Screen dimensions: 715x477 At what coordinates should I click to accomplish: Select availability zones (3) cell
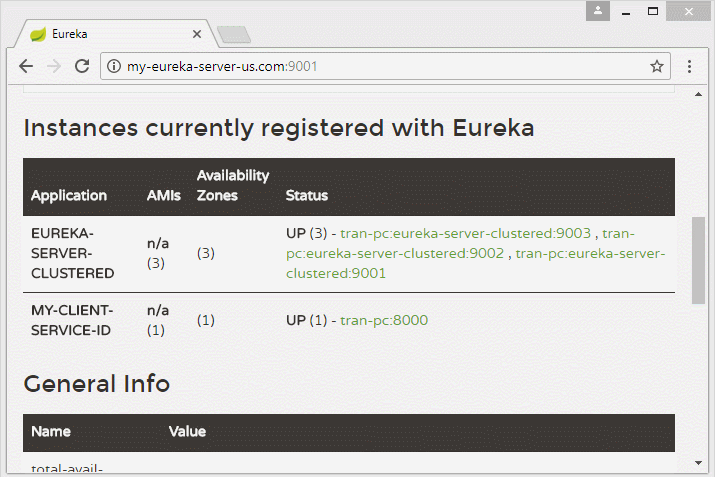click(206, 254)
